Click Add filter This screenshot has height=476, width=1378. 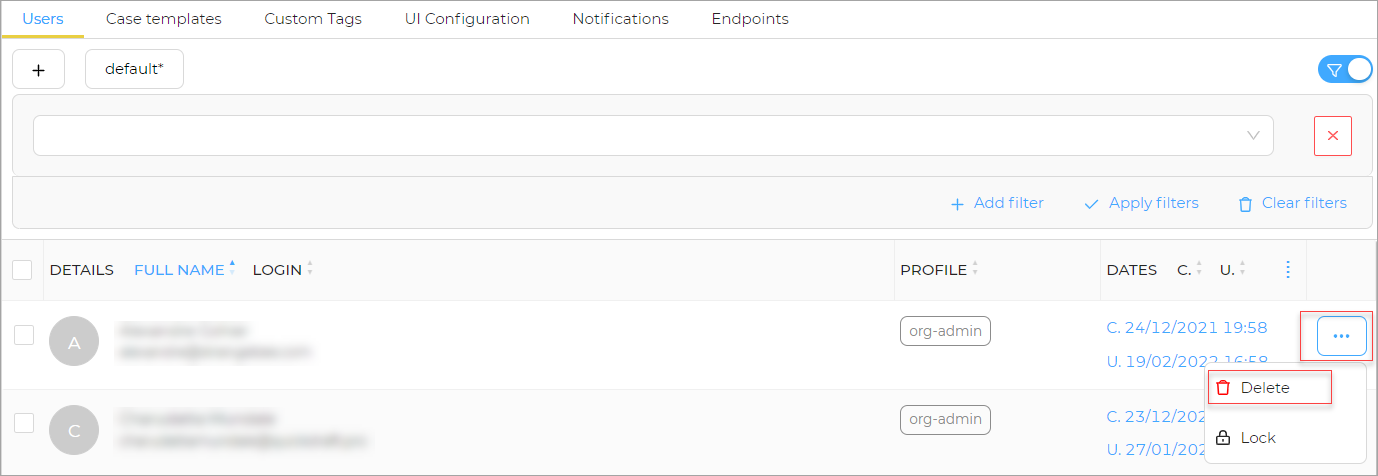[996, 203]
